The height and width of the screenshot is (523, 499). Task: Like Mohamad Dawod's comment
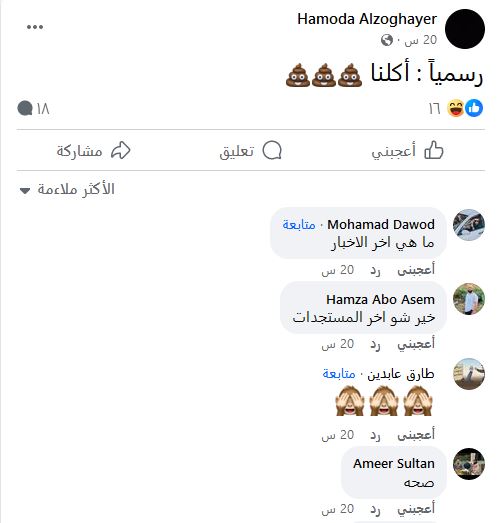point(416,270)
